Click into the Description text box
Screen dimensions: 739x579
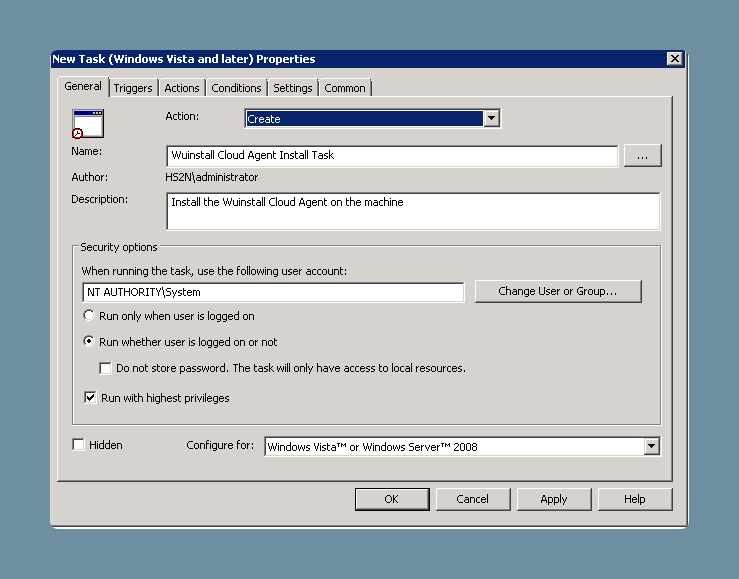[x=413, y=211]
